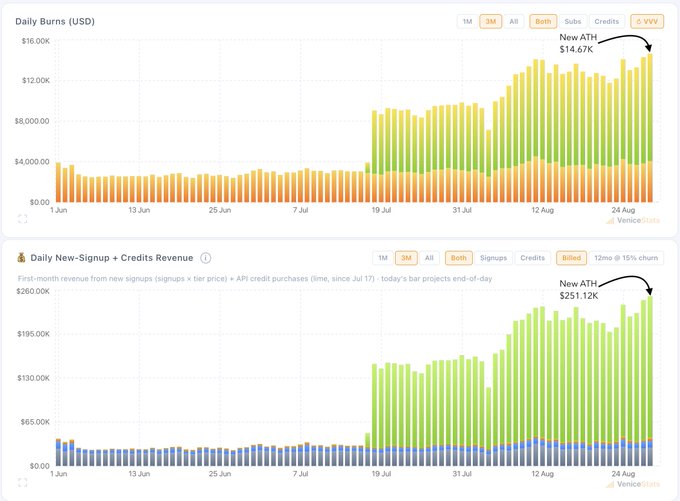Open info icon beside Credits Revenue title
The image size is (680, 501).
(206, 258)
